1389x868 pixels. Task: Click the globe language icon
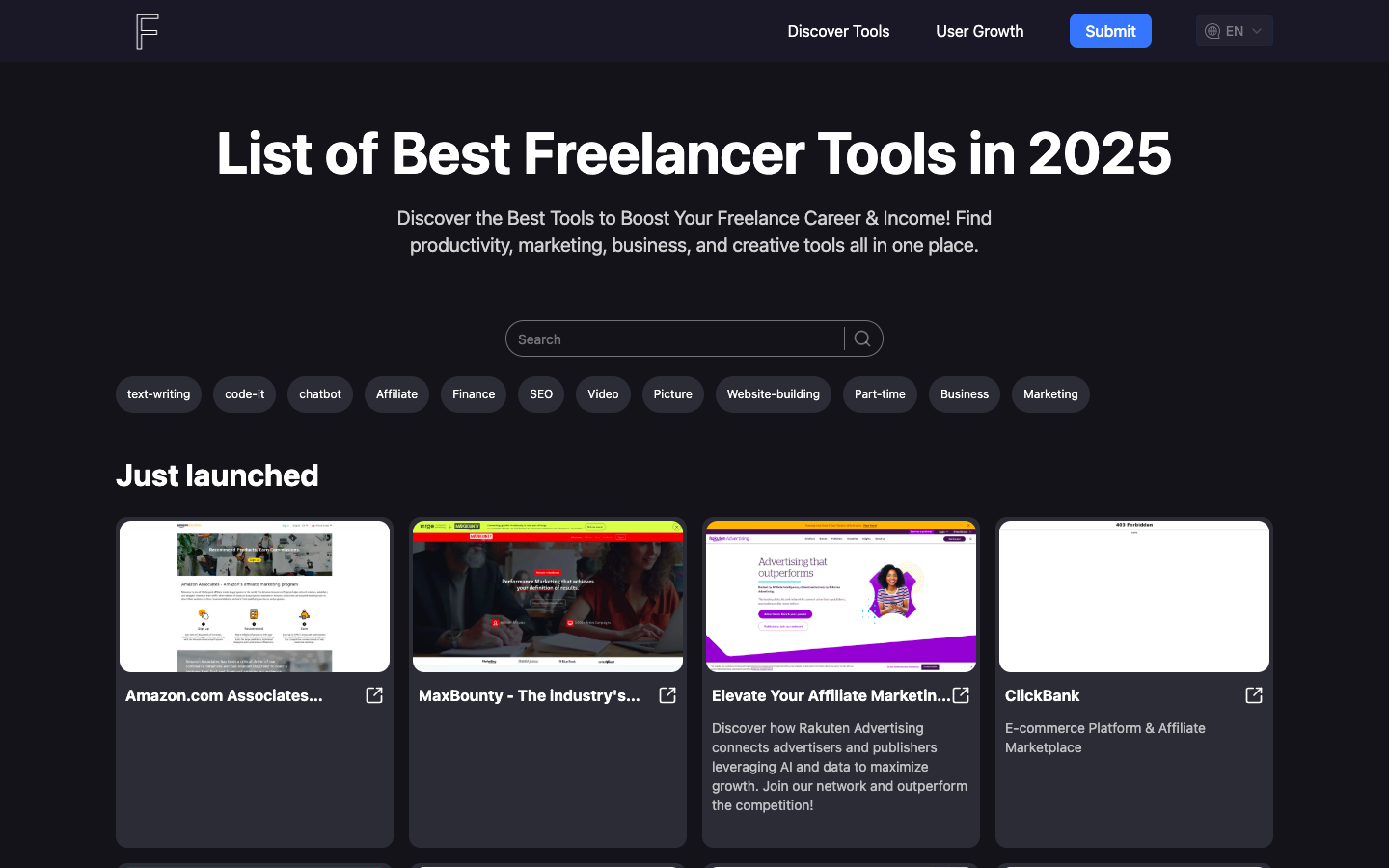(x=1212, y=31)
